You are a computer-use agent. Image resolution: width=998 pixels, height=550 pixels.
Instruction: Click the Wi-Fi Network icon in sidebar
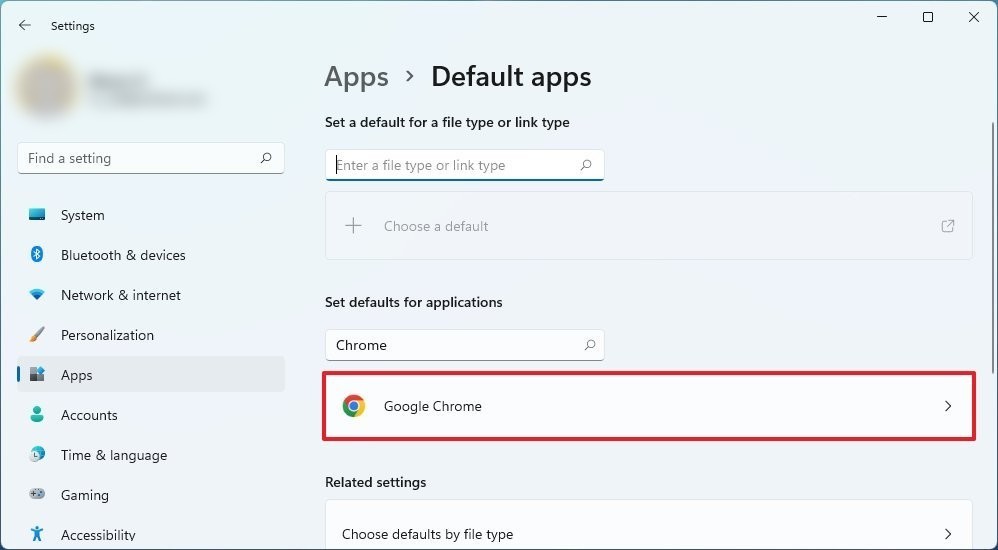(x=37, y=295)
